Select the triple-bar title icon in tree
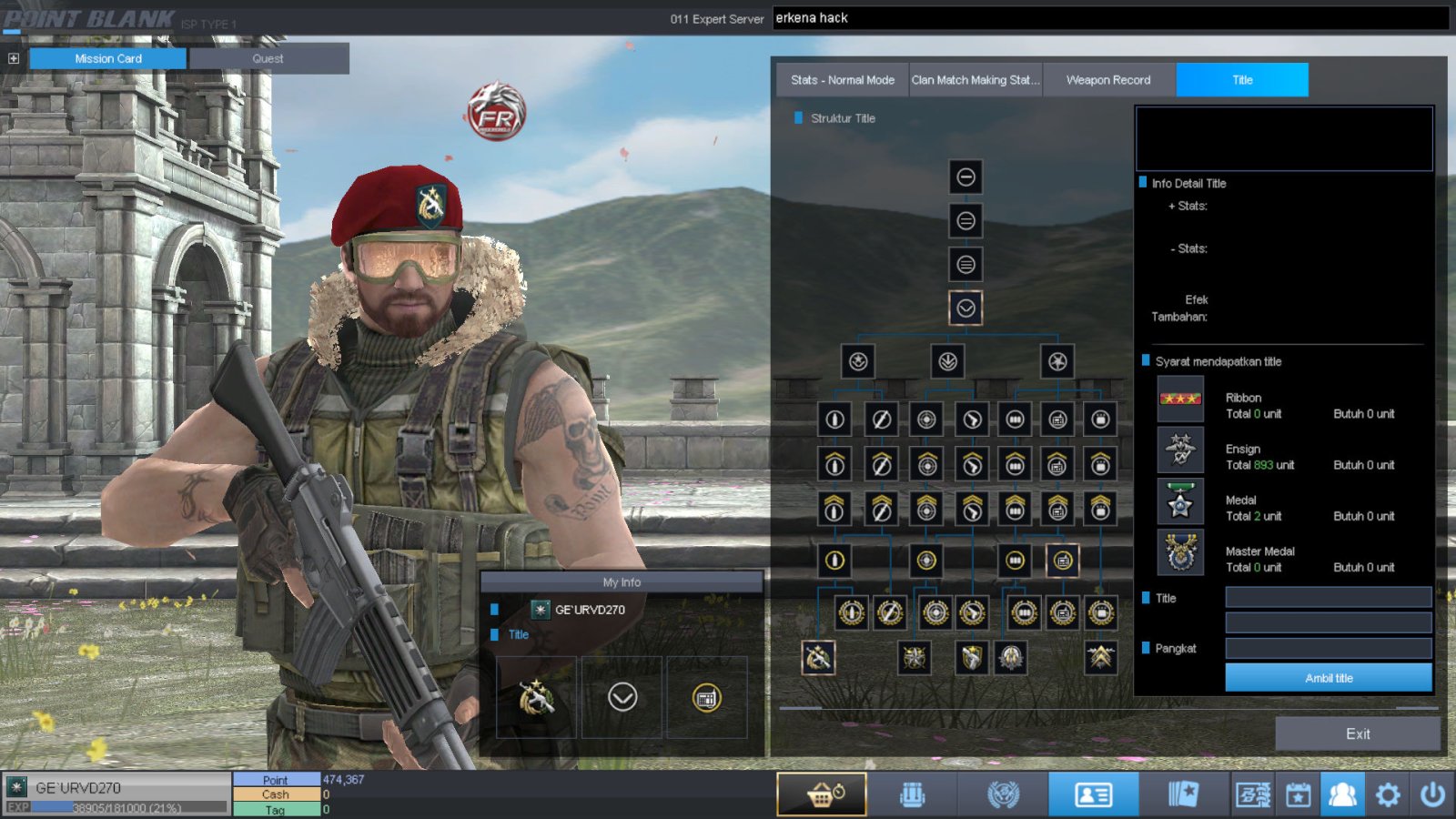 tap(966, 264)
